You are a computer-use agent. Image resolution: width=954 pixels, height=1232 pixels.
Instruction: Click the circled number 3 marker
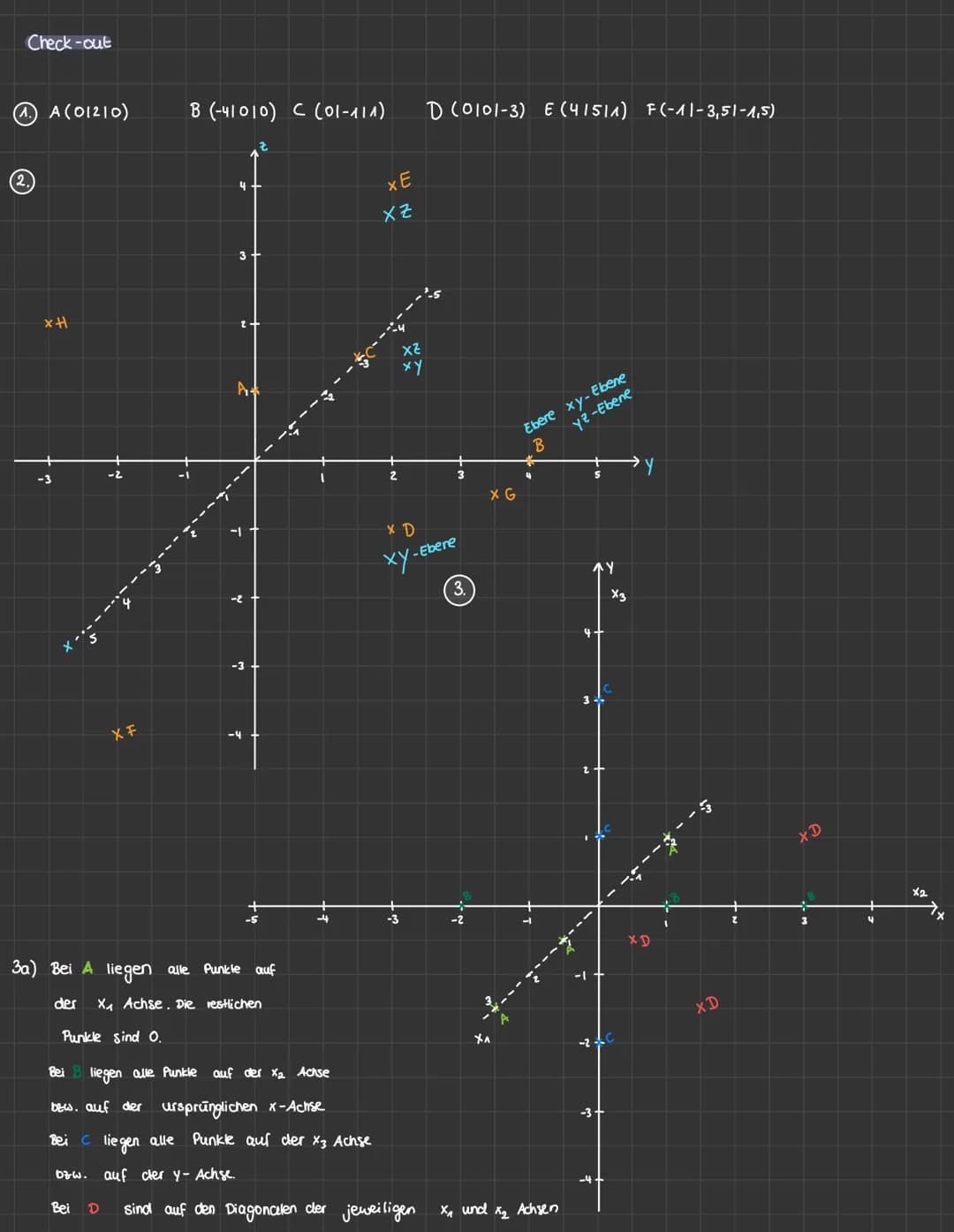(459, 590)
